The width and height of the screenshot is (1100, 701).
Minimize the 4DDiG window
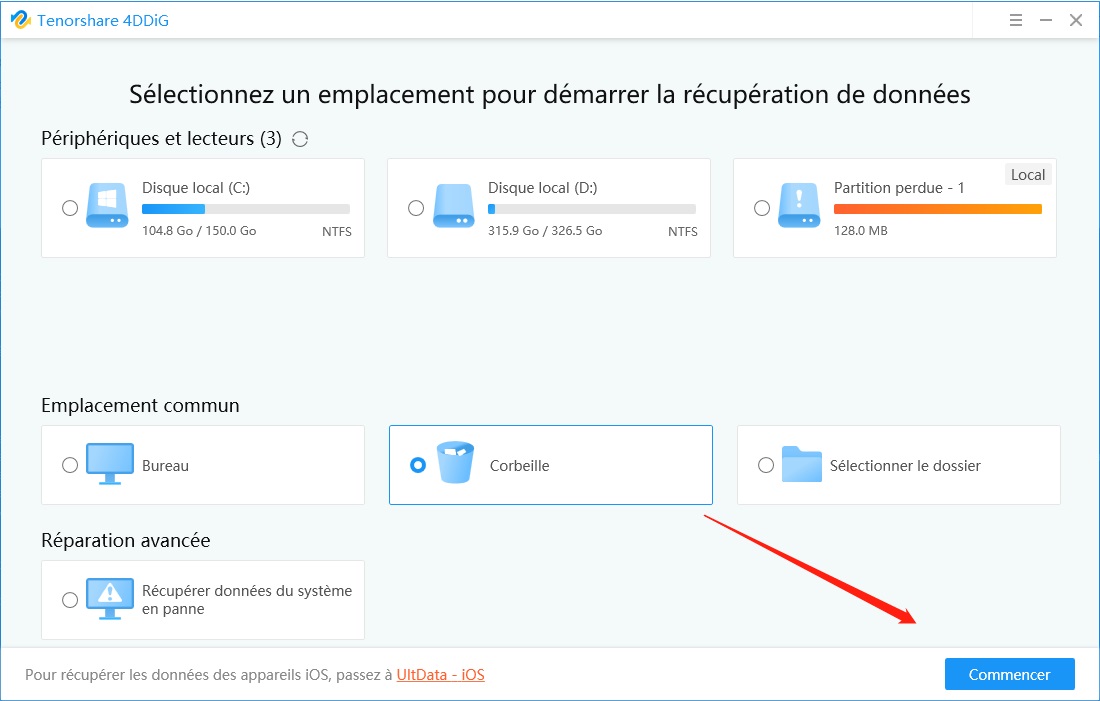click(1046, 20)
